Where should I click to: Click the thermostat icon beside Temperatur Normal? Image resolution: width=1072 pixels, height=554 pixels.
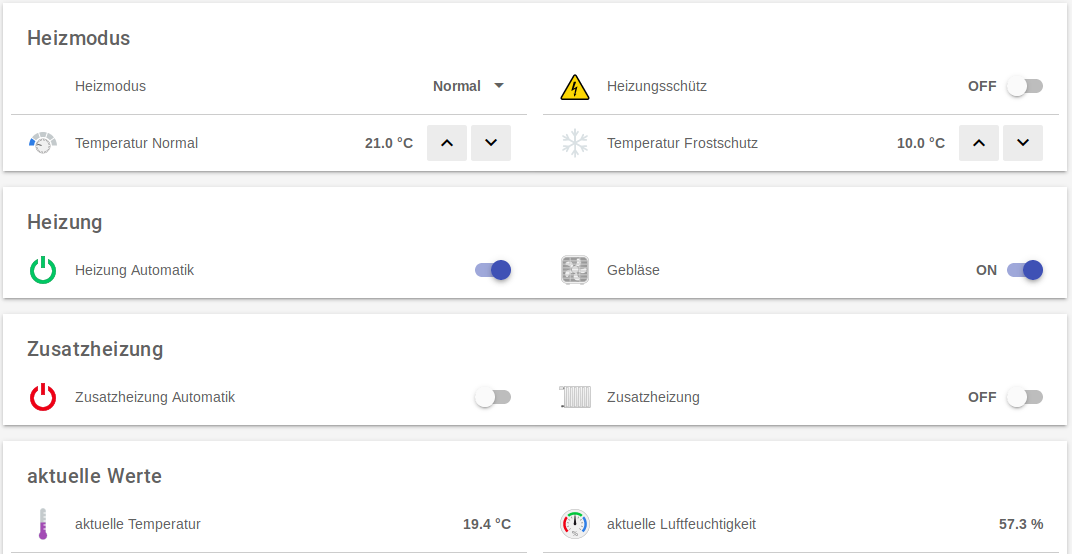[43, 143]
